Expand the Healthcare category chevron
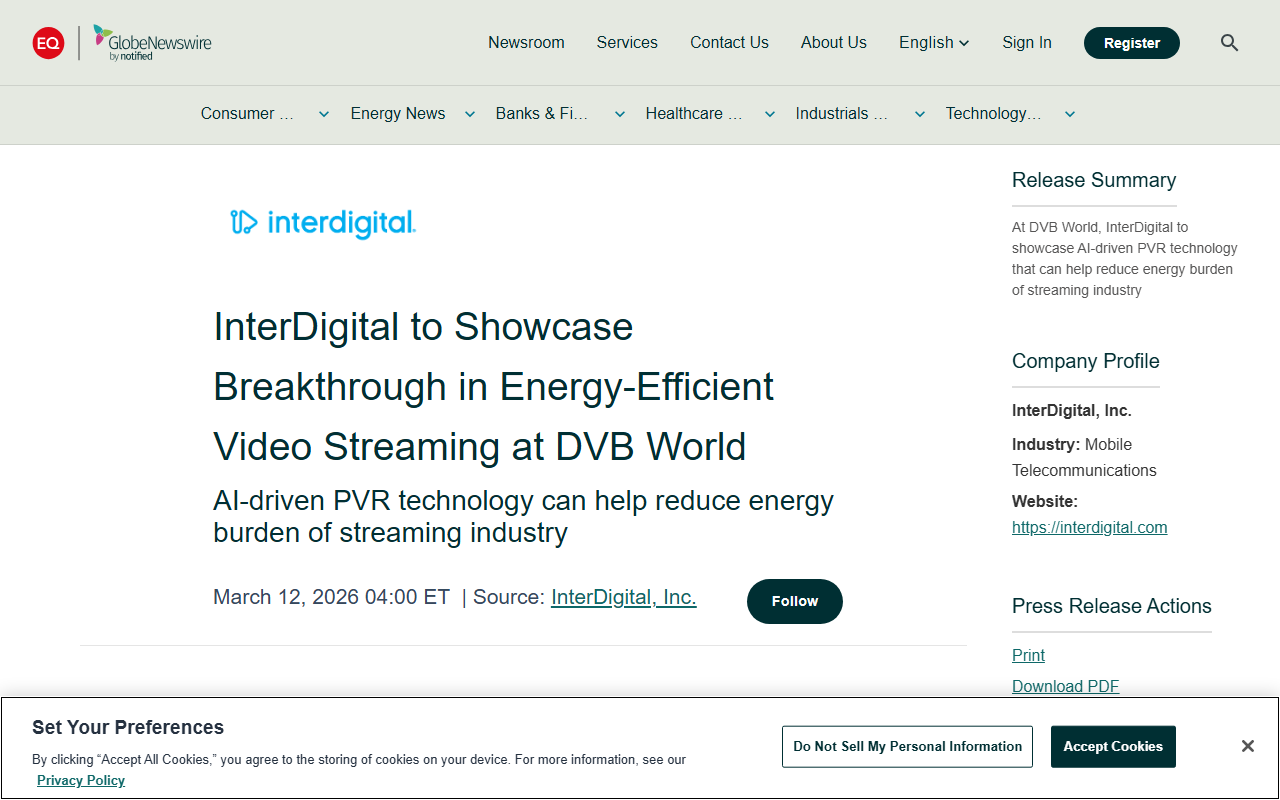1280x800 pixels. [x=770, y=114]
